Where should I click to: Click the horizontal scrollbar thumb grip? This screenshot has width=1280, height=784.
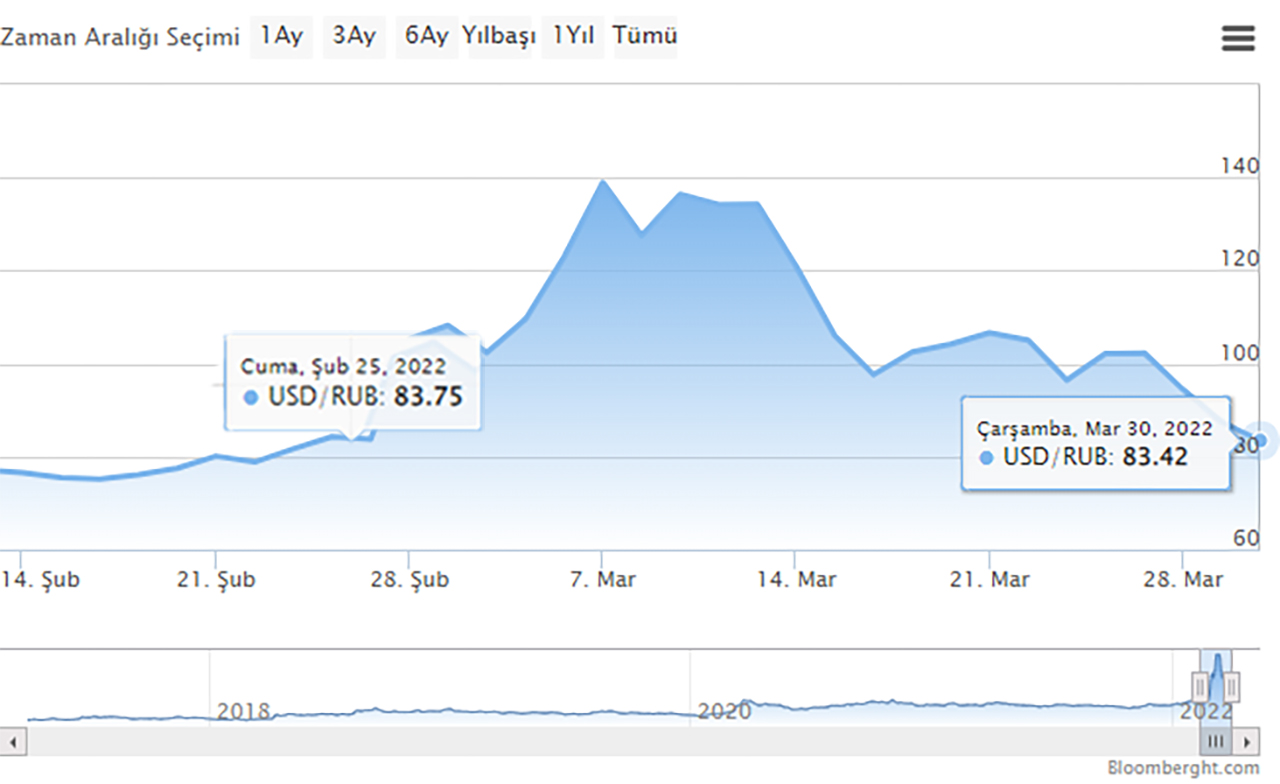[x=1216, y=742]
